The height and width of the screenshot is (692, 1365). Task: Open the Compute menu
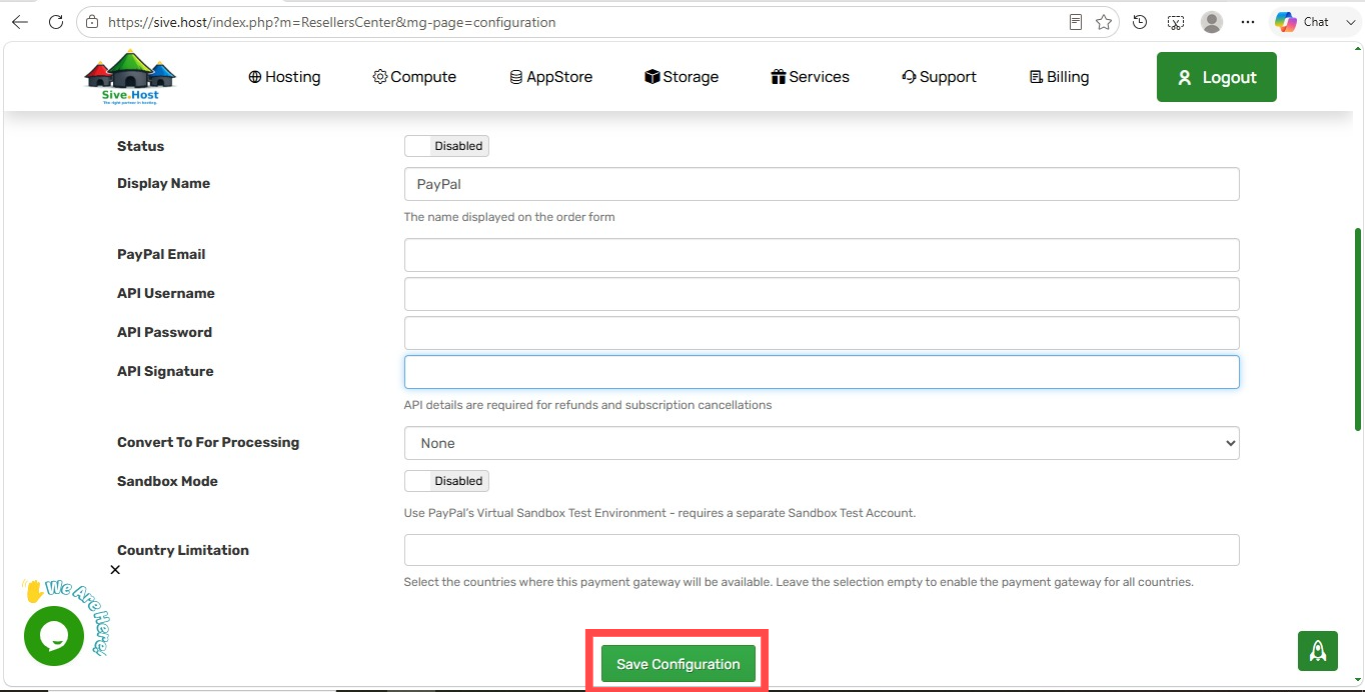[x=414, y=77]
